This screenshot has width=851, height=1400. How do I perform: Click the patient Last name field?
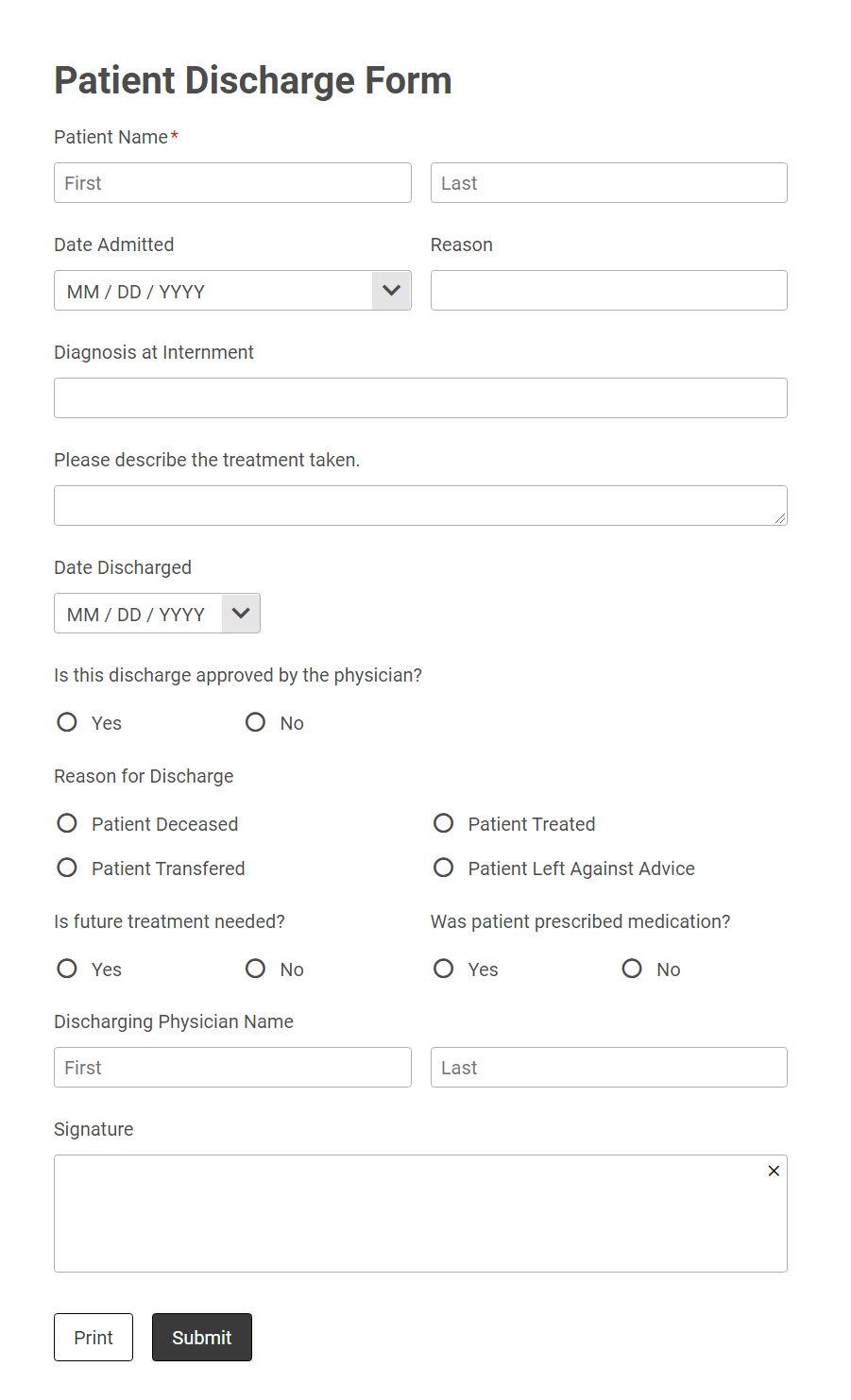pos(608,182)
